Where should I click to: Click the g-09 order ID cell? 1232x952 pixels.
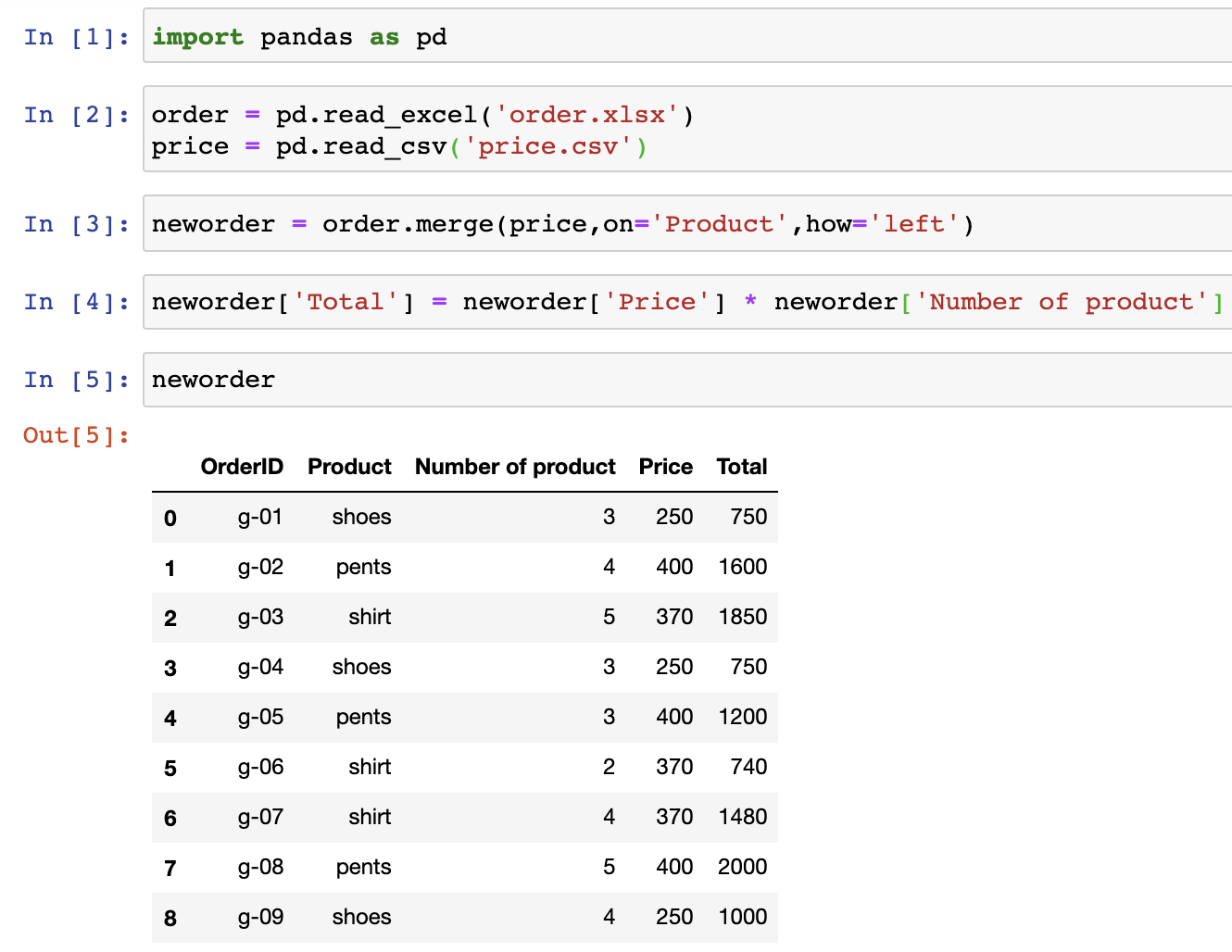pos(260,917)
